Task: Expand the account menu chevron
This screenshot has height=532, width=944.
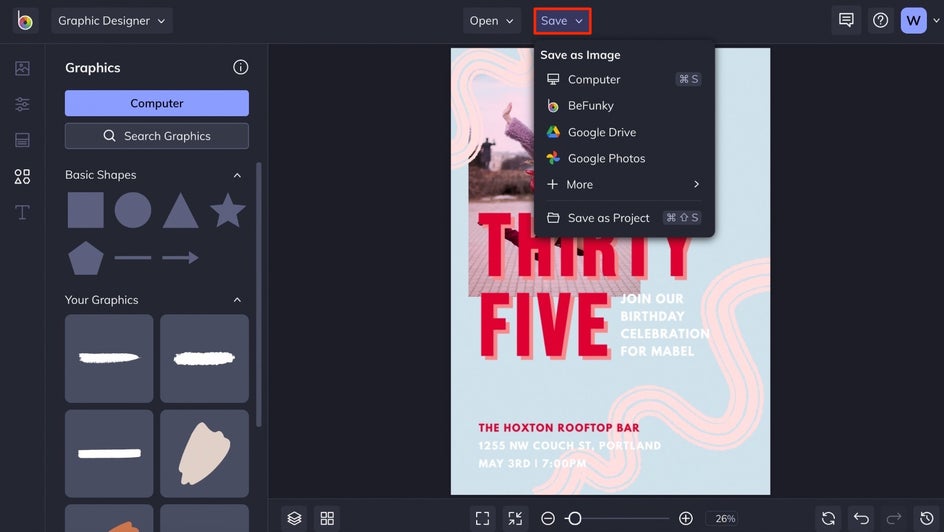Action: [x=936, y=20]
